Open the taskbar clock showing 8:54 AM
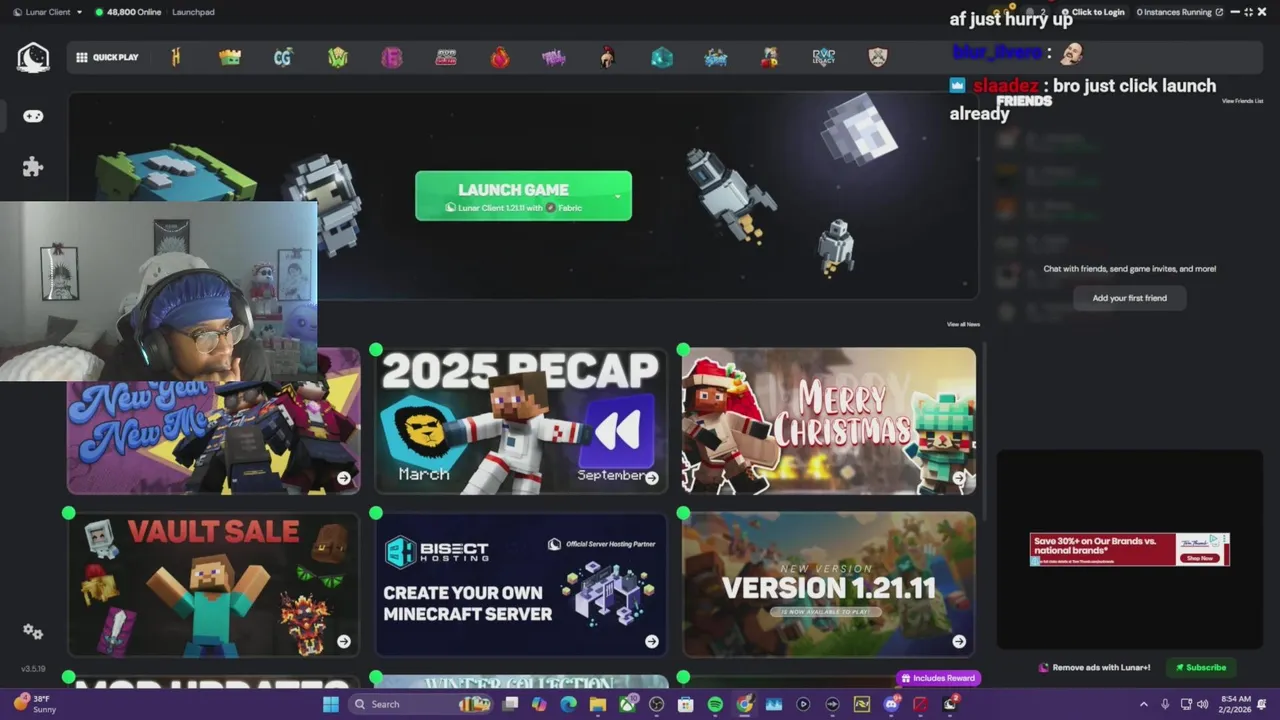1280x720 pixels. [1235, 704]
